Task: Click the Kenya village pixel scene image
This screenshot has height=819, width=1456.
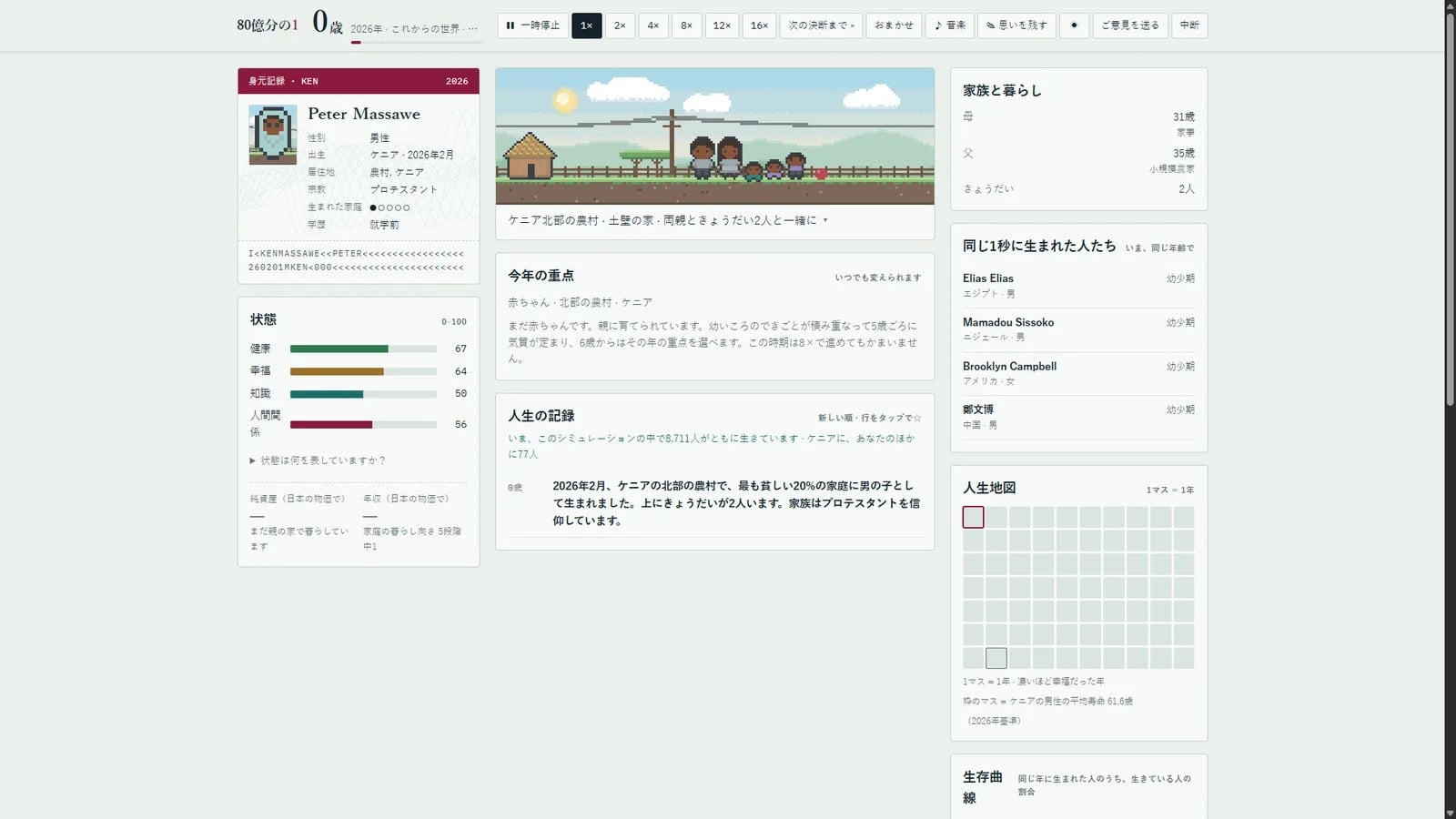Action: point(714,136)
